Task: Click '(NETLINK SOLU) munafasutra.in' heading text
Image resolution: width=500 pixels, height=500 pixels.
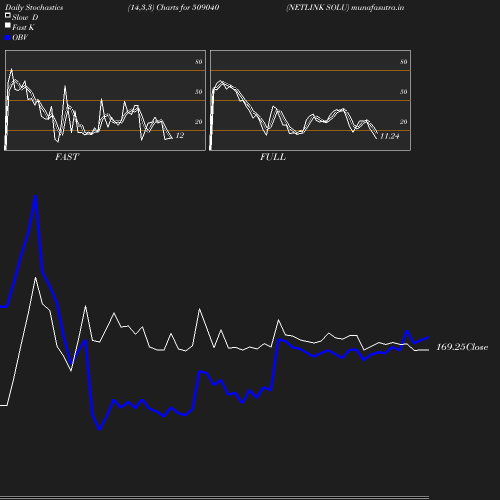Action: pyautogui.click(x=345, y=8)
